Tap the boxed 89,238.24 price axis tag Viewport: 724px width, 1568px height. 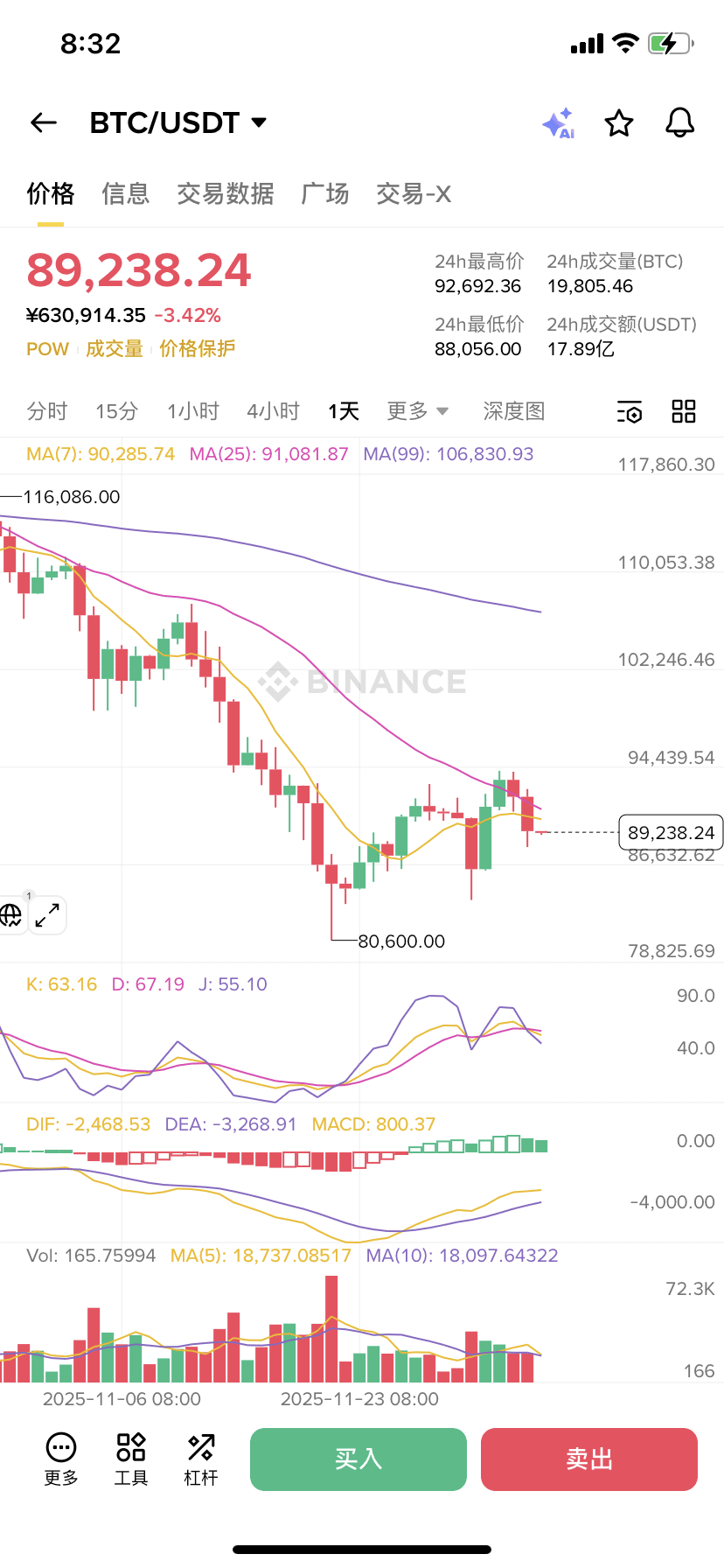tap(672, 832)
